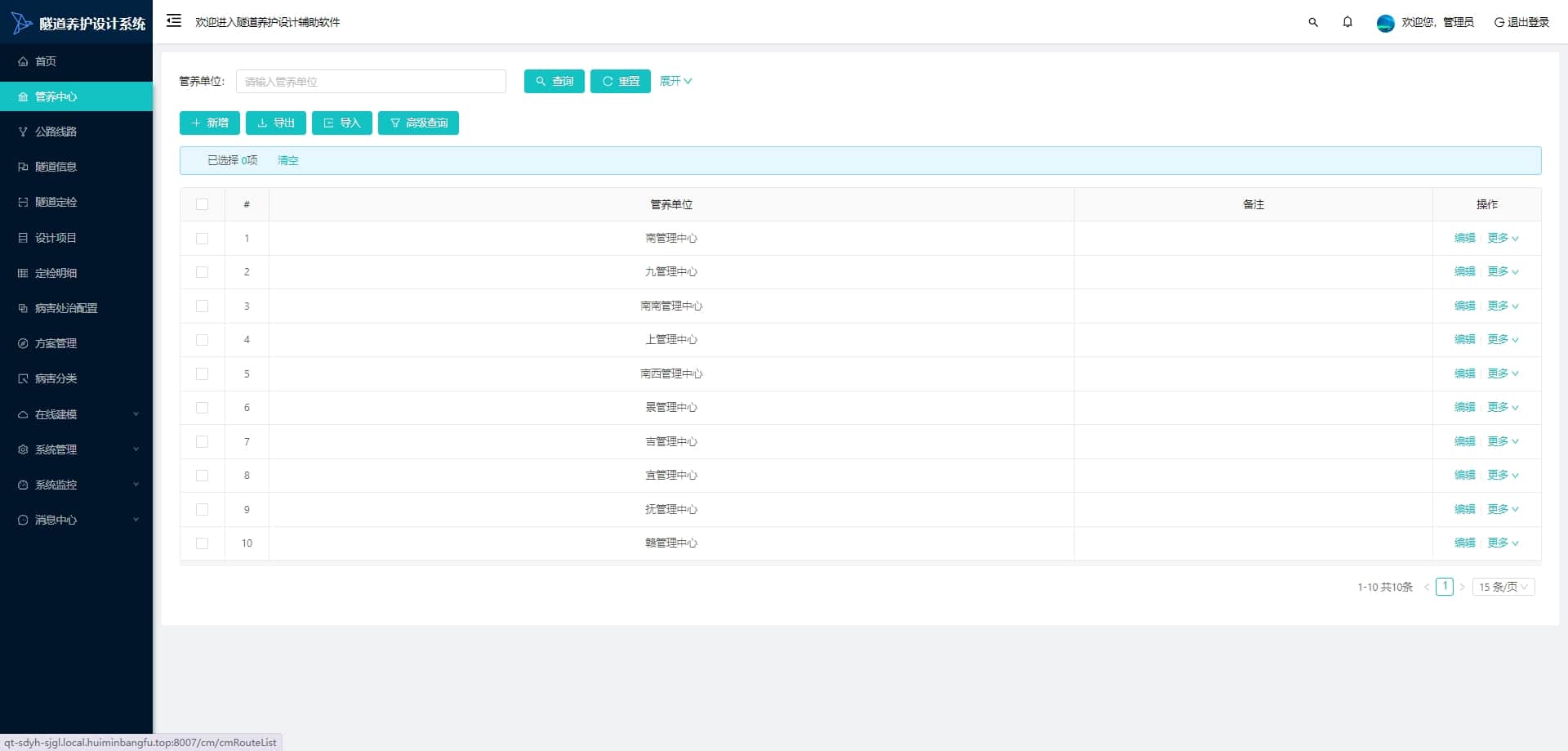Screen dimensions: 1568x751
Task: Click the 在线建模 cloud icon in sidebar
Action: [x=23, y=414]
